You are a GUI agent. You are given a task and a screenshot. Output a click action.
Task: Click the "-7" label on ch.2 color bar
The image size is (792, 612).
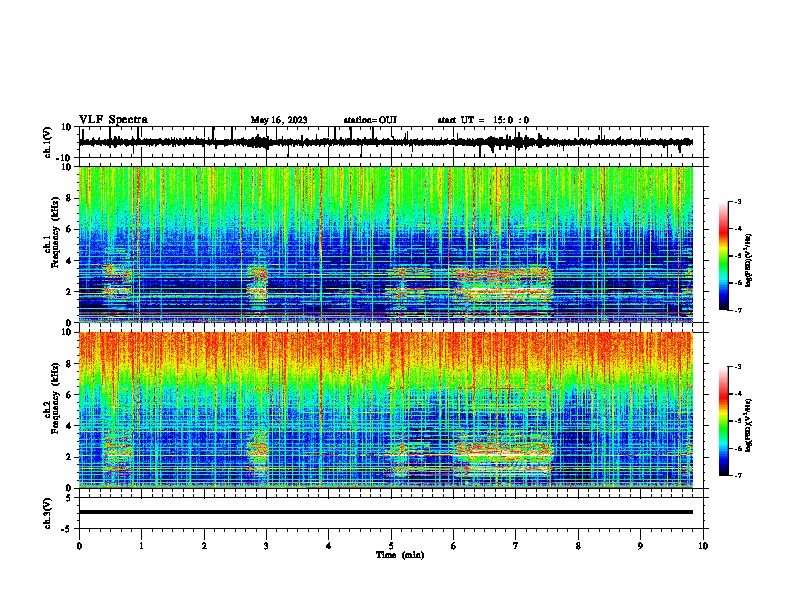tap(737, 475)
